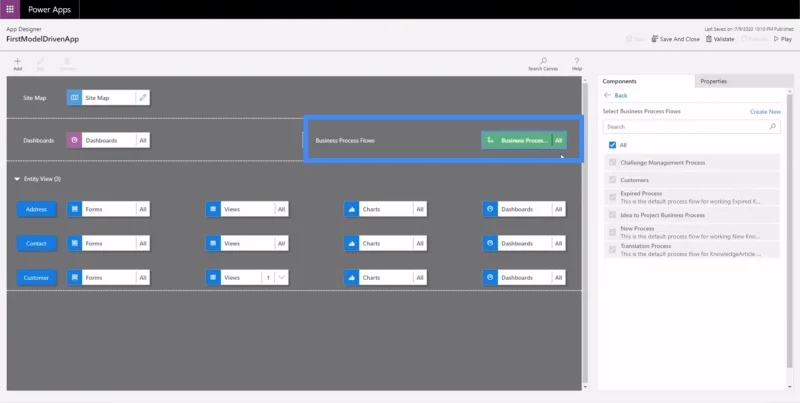Viewport: 800px width, 403px height.
Task: Click the Address row Dashboards icon
Action: pos(490,209)
